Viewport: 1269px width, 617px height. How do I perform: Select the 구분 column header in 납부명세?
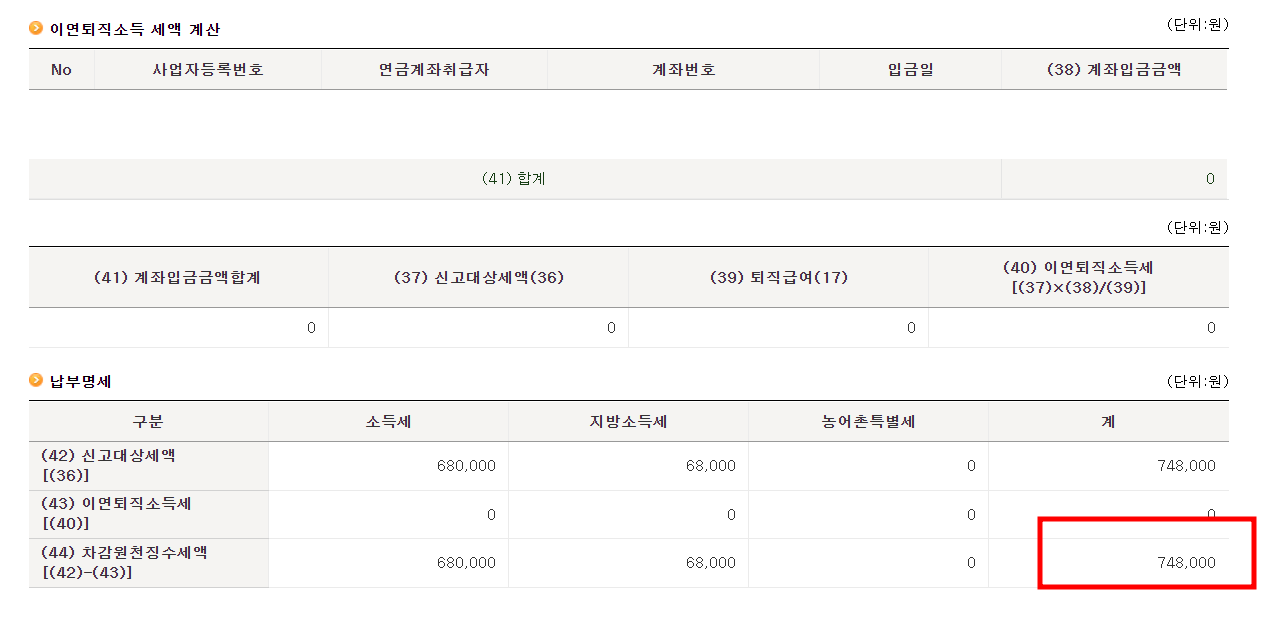148,421
